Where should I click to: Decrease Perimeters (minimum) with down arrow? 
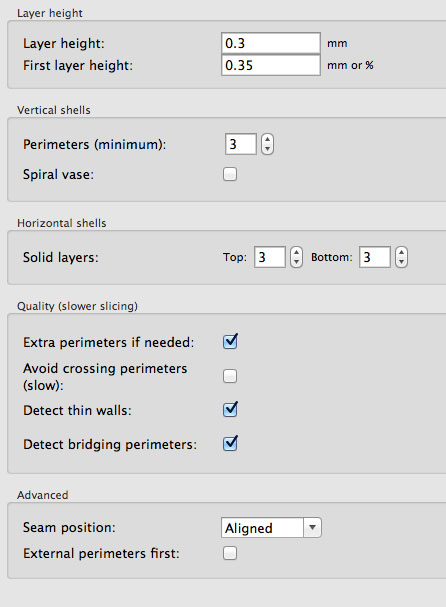coord(267,149)
